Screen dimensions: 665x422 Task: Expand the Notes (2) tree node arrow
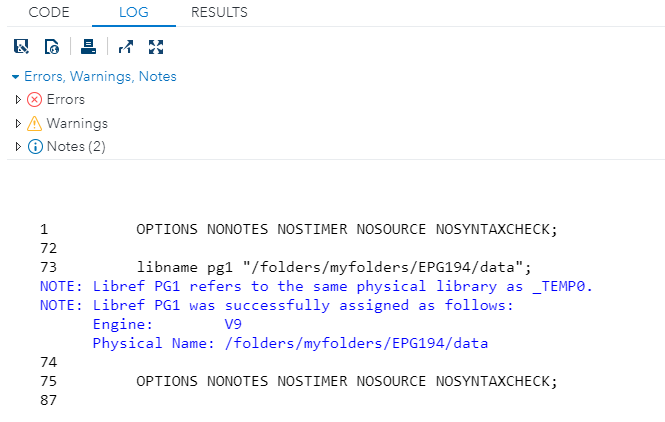(x=18, y=147)
